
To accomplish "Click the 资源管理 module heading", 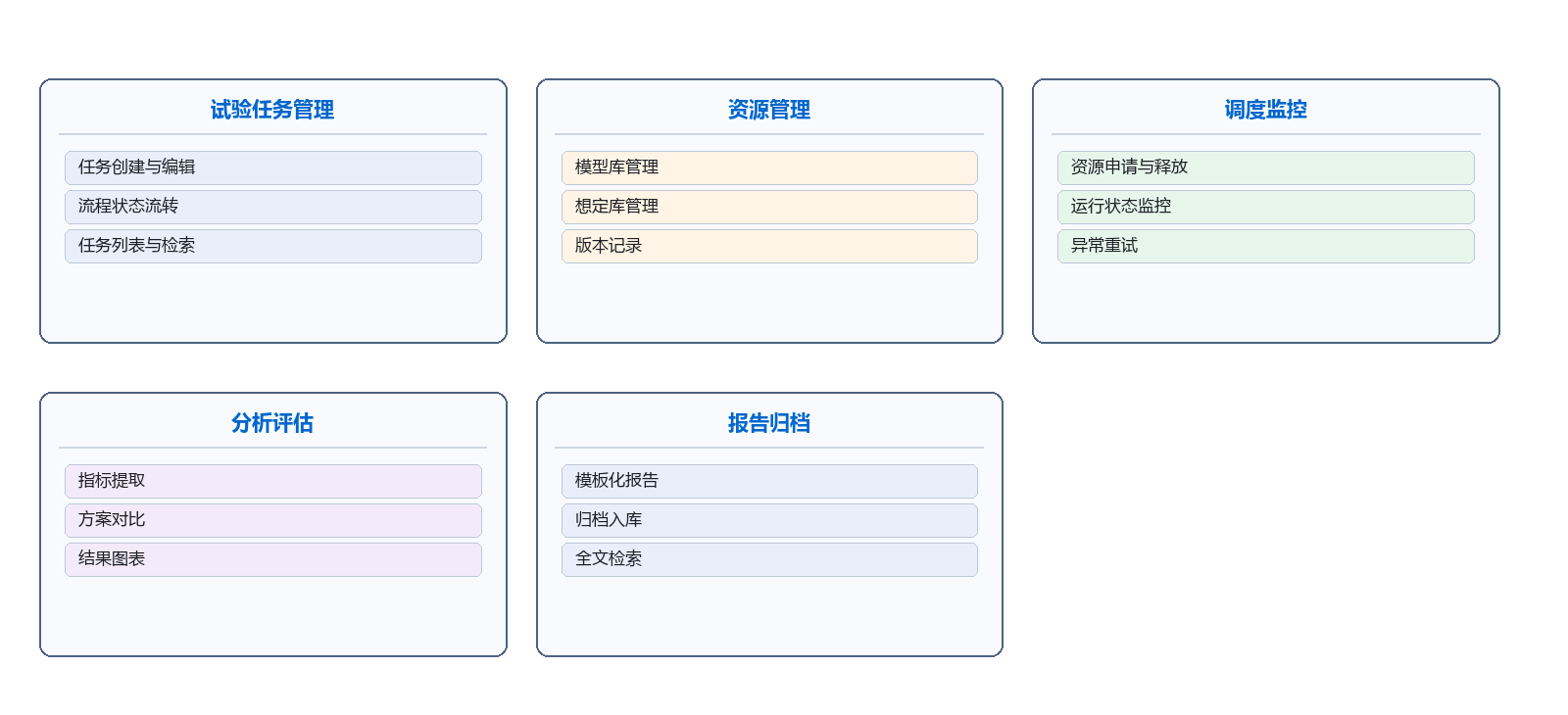I will pyautogui.click(x=769, y=110).
